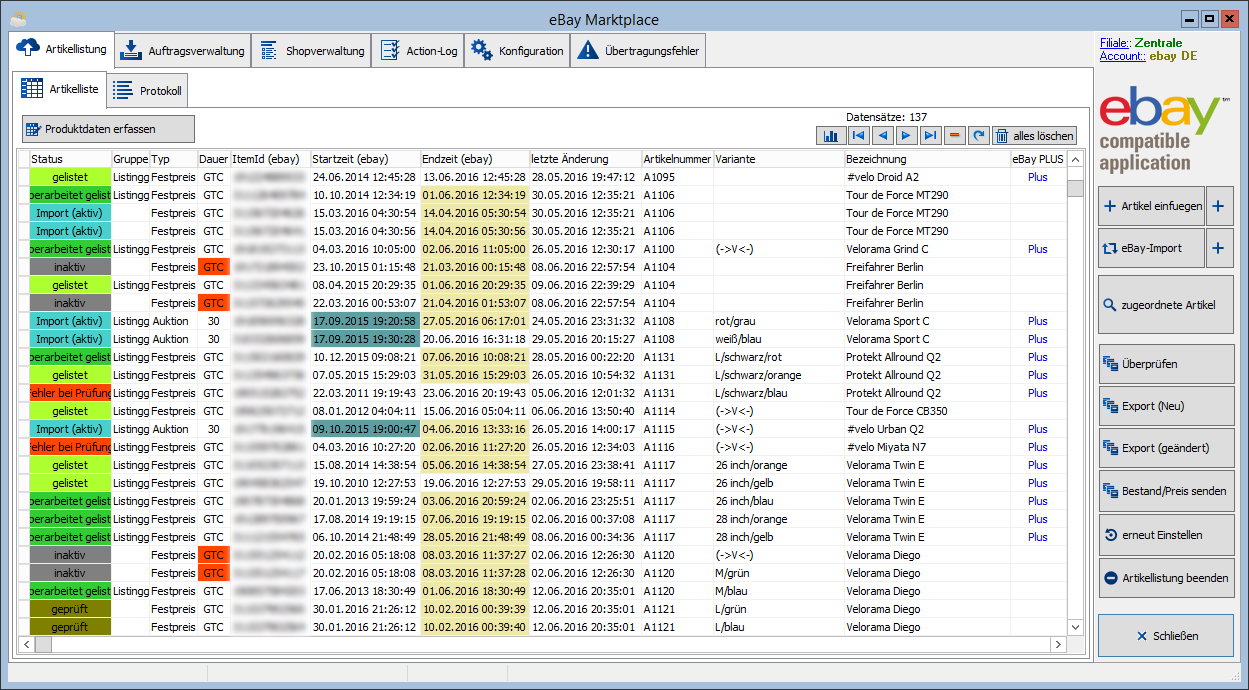Jump to first record in navigator

859,136
